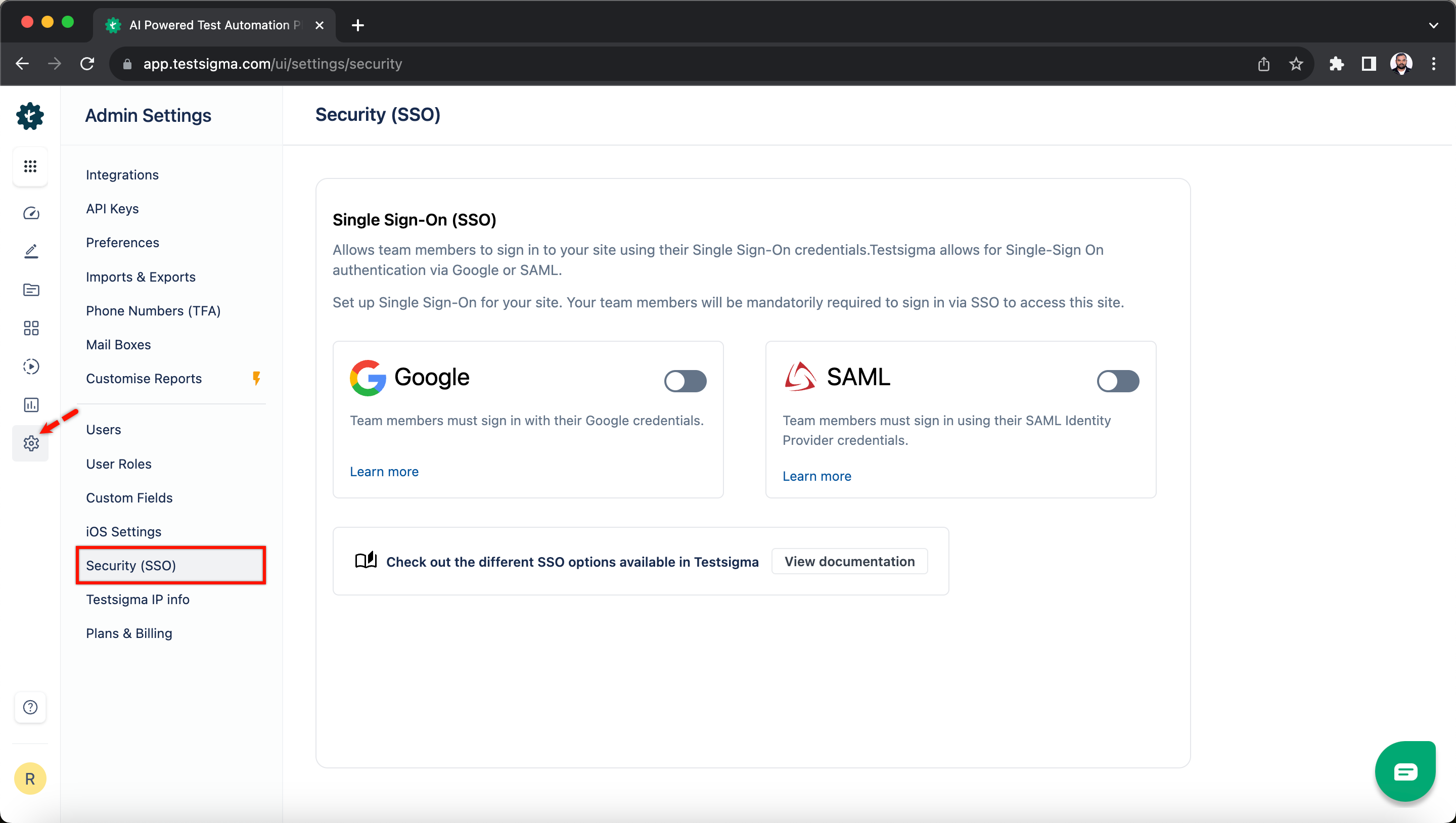Open iOS Settings page
The image size is (1456, 823).
(x=124, y=532)
